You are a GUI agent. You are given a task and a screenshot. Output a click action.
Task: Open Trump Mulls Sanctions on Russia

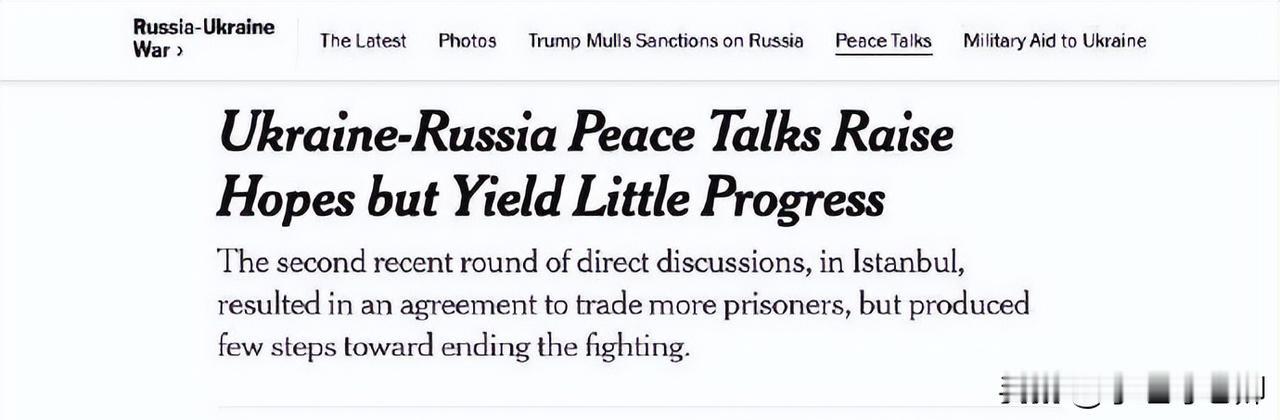666,41
